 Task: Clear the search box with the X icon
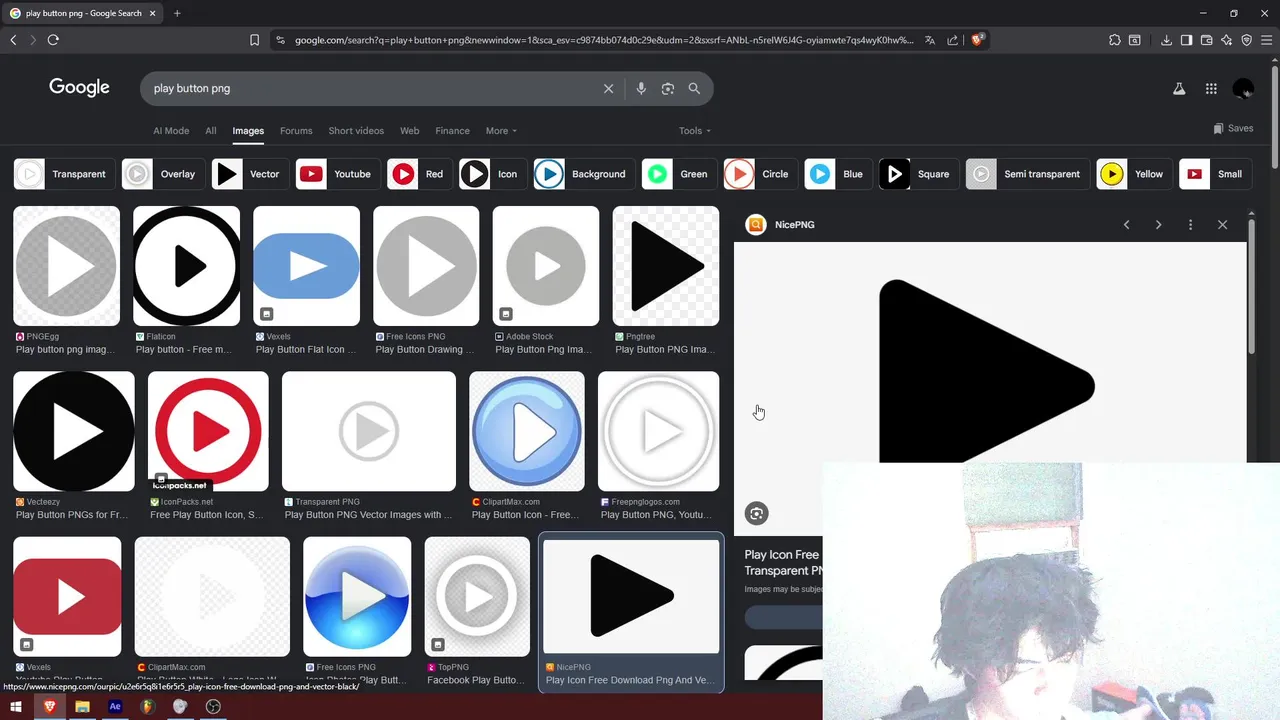pyautogui.click(x=608, y=89)
